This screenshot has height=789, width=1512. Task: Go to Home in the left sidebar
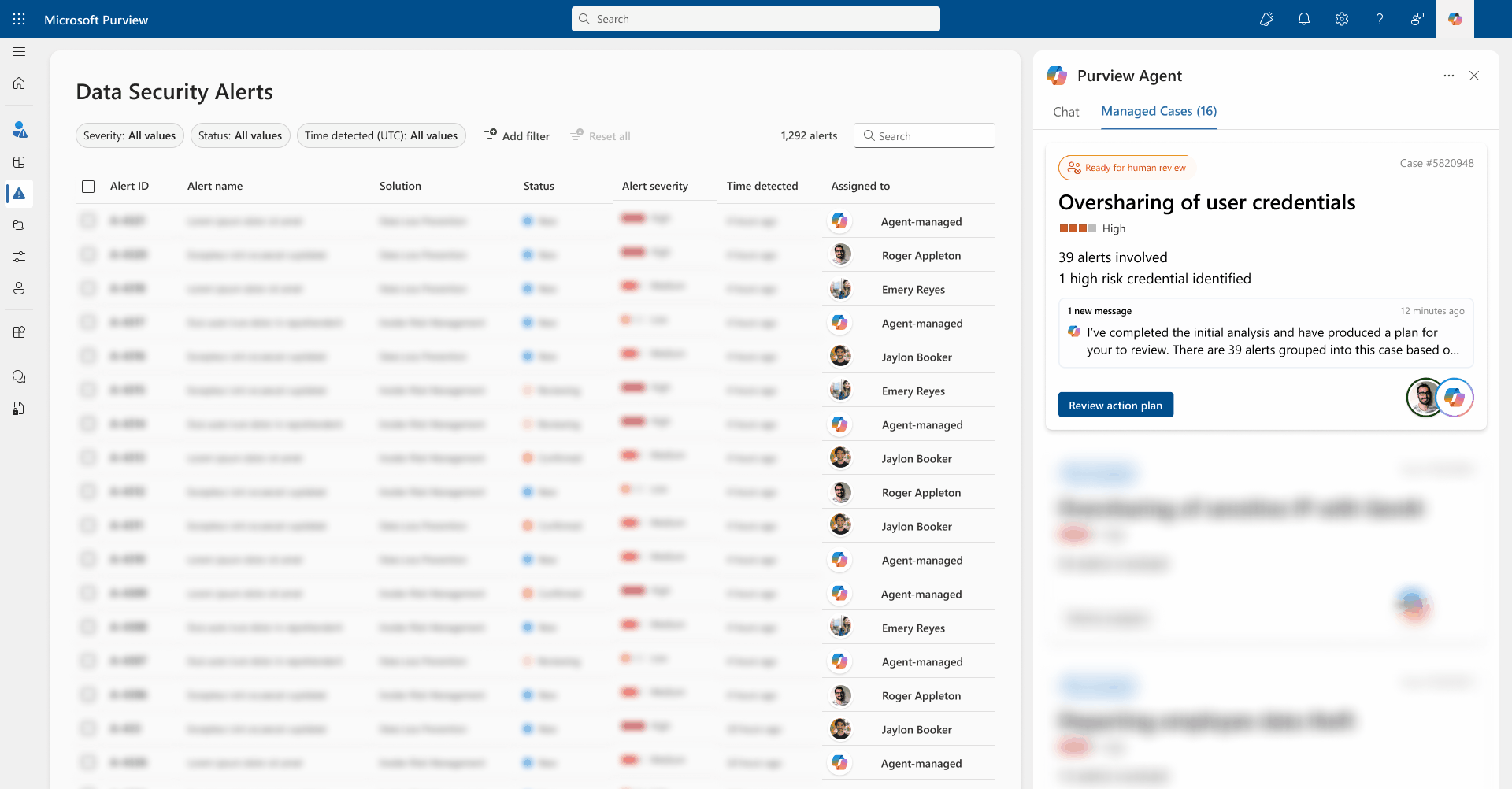(x=19, y=83)
